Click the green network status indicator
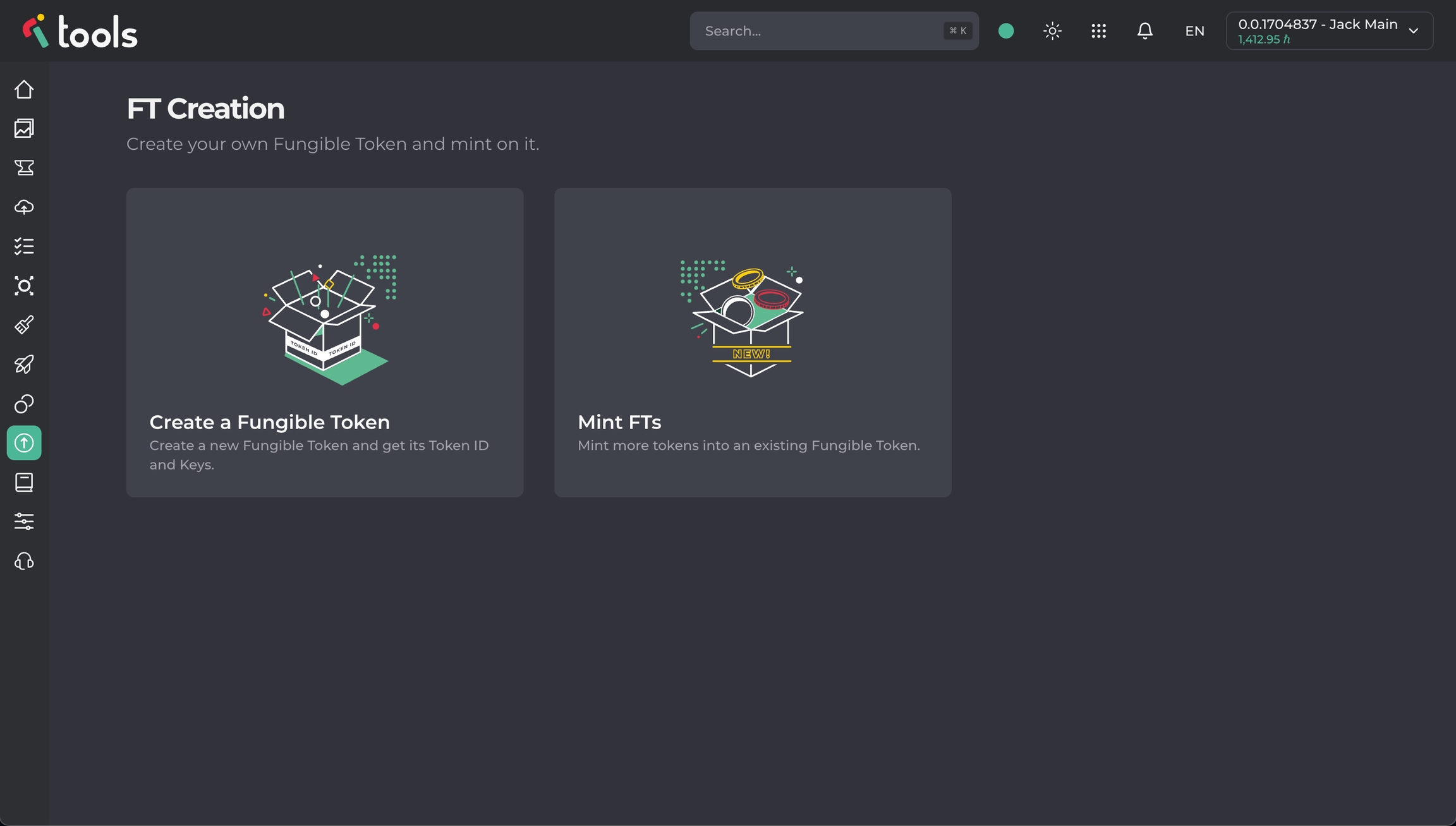 [1006, 31]
